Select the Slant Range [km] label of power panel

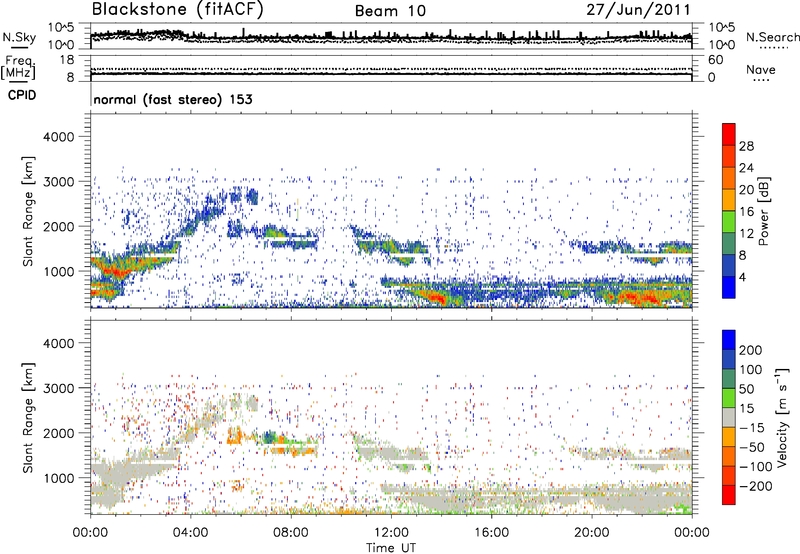pos(28,211)
